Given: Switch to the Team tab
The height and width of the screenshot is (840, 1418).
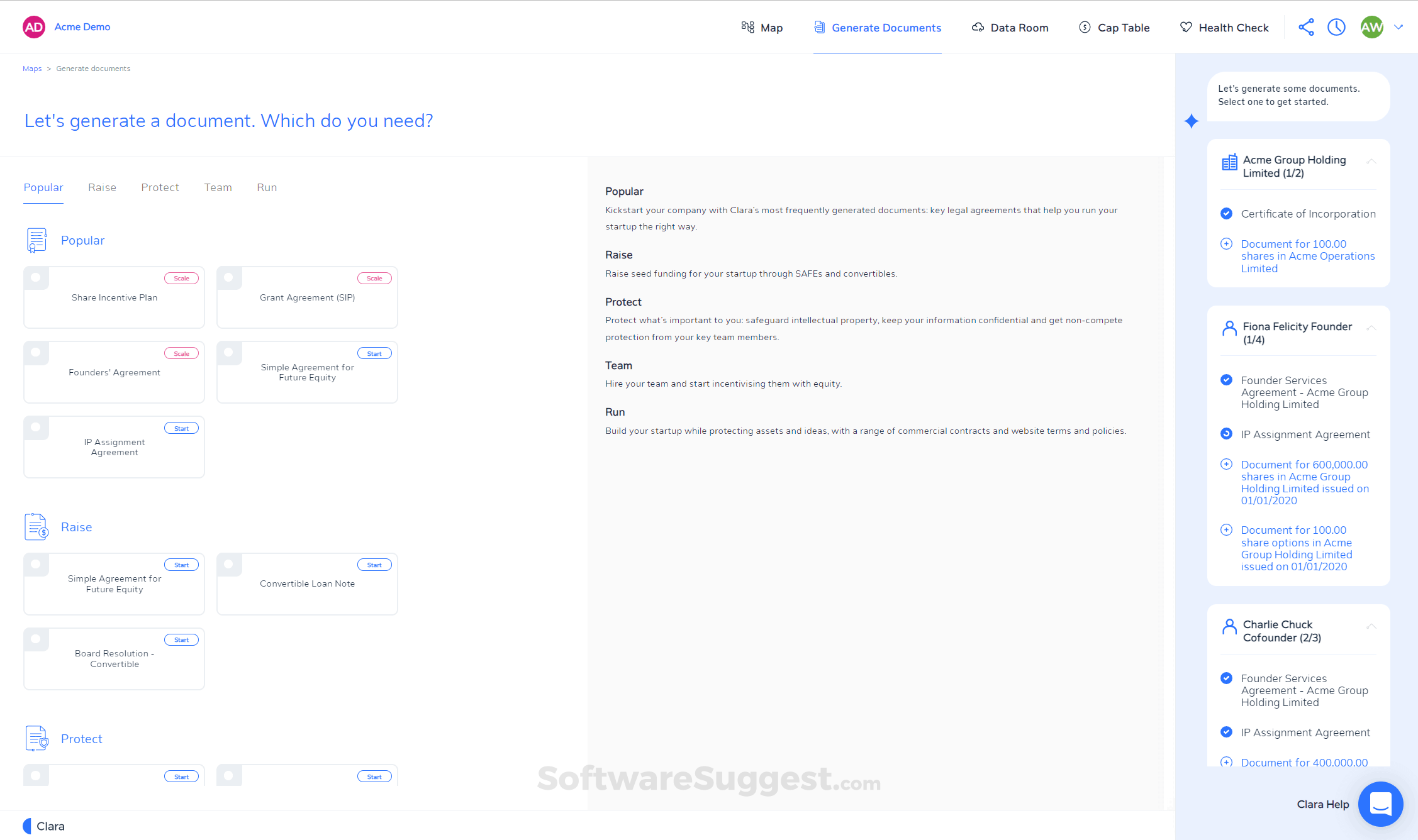Looking at the screenshot, I should coord(218,187).
